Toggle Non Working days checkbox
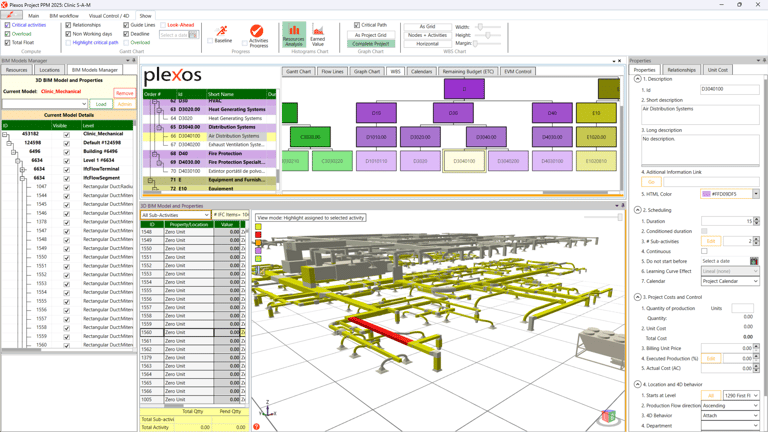This screenshot has height=432, width=768. click(68, 34)
